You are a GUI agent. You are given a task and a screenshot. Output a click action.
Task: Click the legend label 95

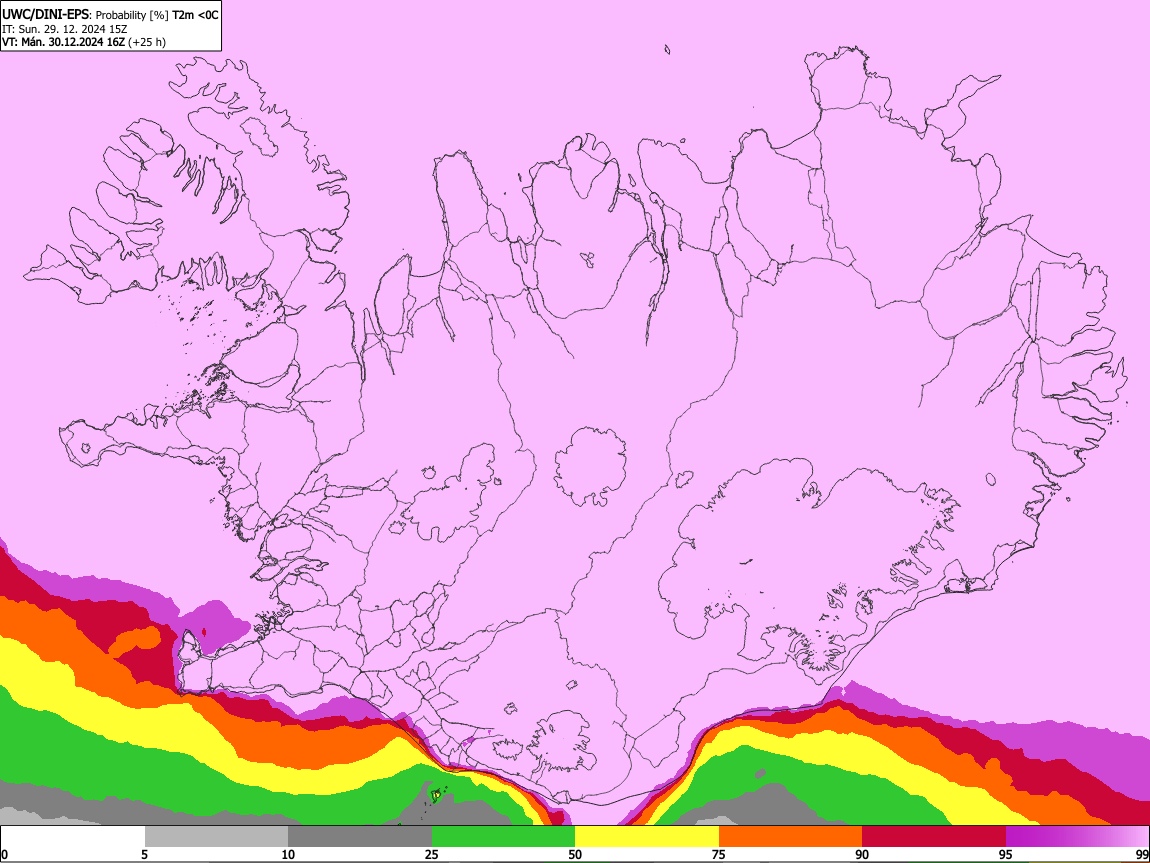1006,855
